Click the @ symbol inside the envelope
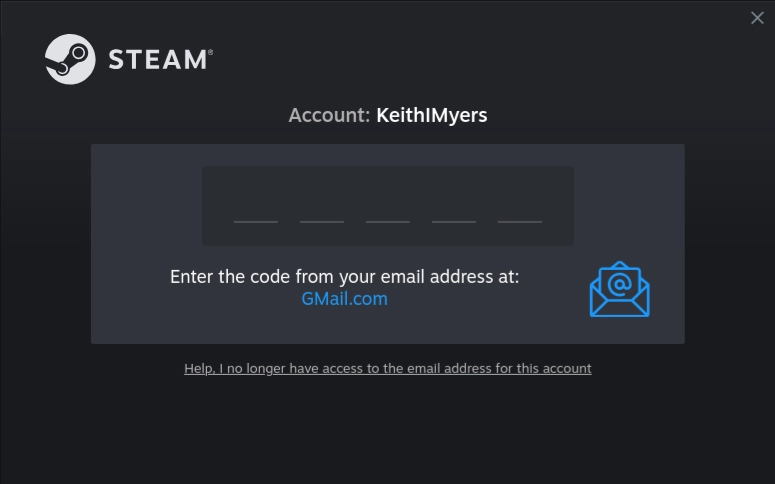The image size is (775, 484). [620, 284]
